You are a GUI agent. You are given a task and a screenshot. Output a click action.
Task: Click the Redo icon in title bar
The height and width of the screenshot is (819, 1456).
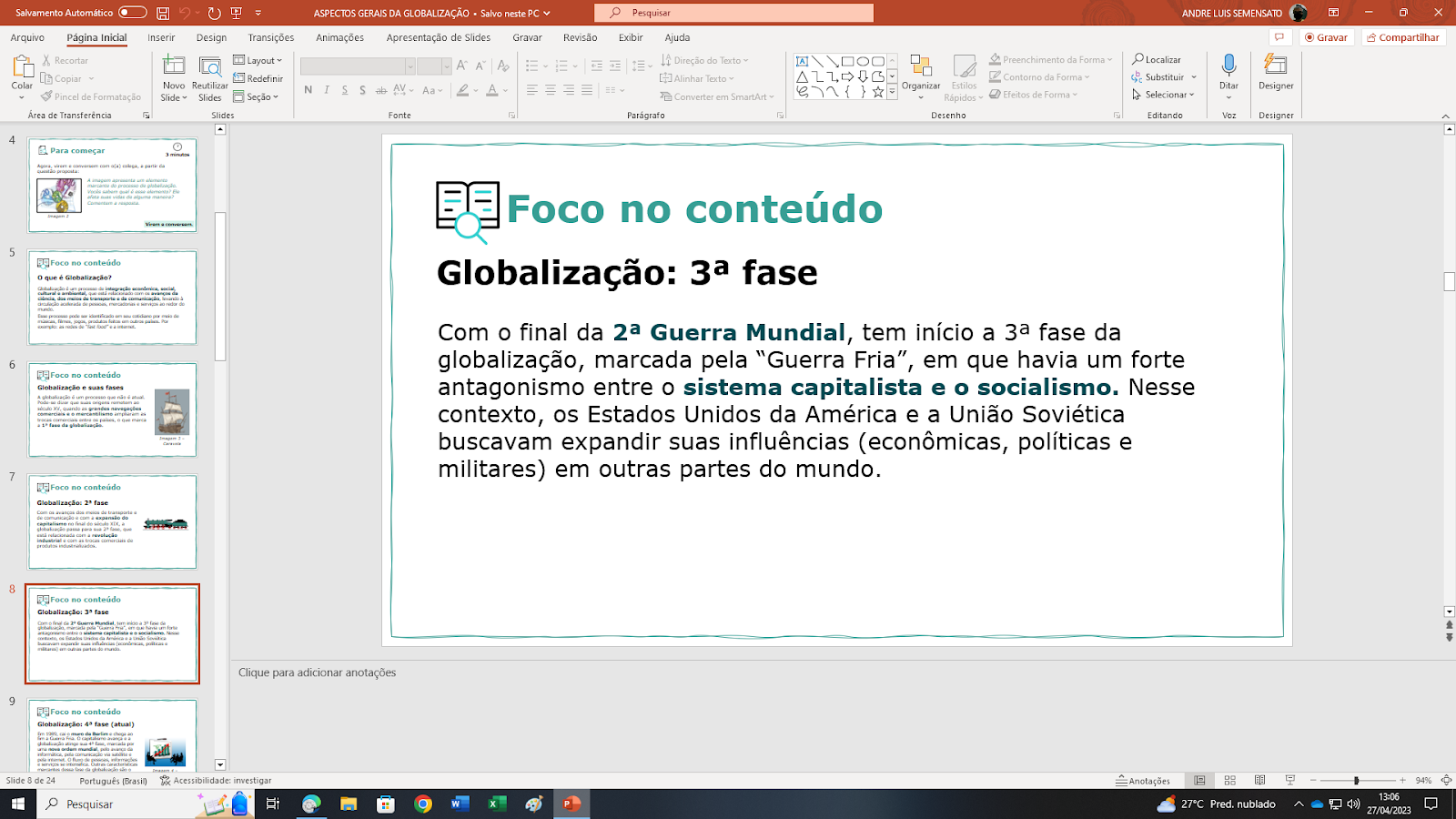[x=215, y=13]
